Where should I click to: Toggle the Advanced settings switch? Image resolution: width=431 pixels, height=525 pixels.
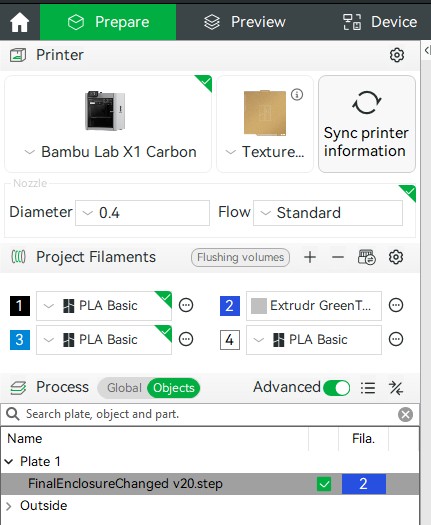[x=337, y=388]
